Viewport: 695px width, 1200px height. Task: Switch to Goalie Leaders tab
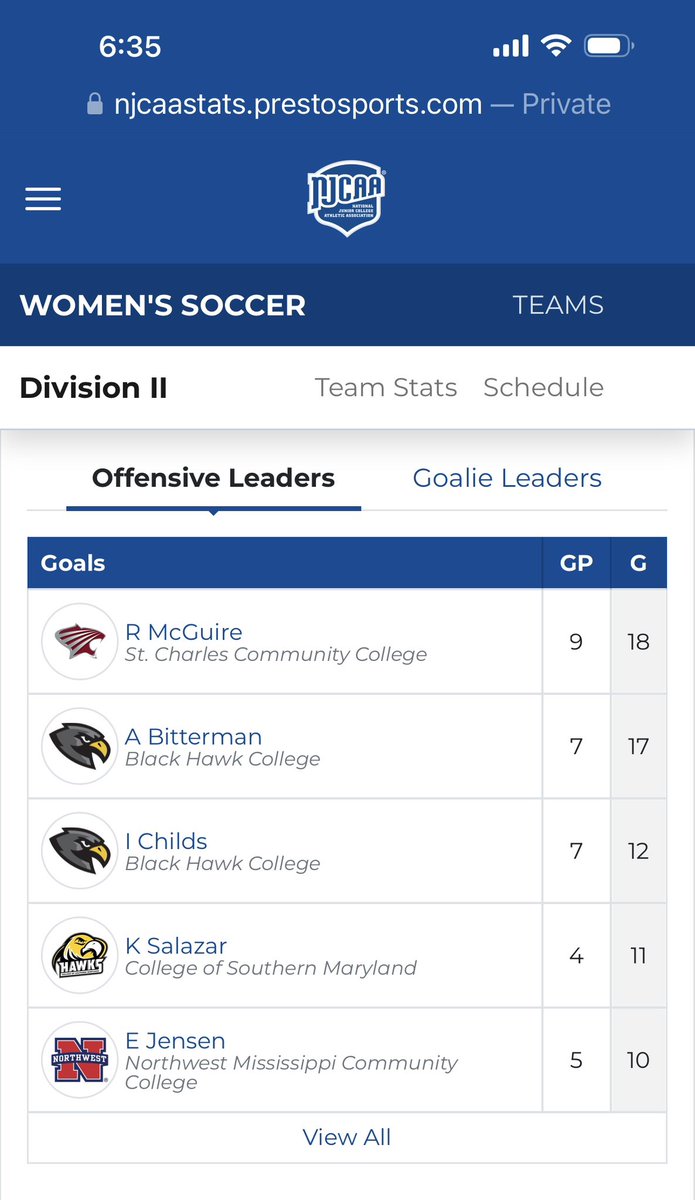507,478
